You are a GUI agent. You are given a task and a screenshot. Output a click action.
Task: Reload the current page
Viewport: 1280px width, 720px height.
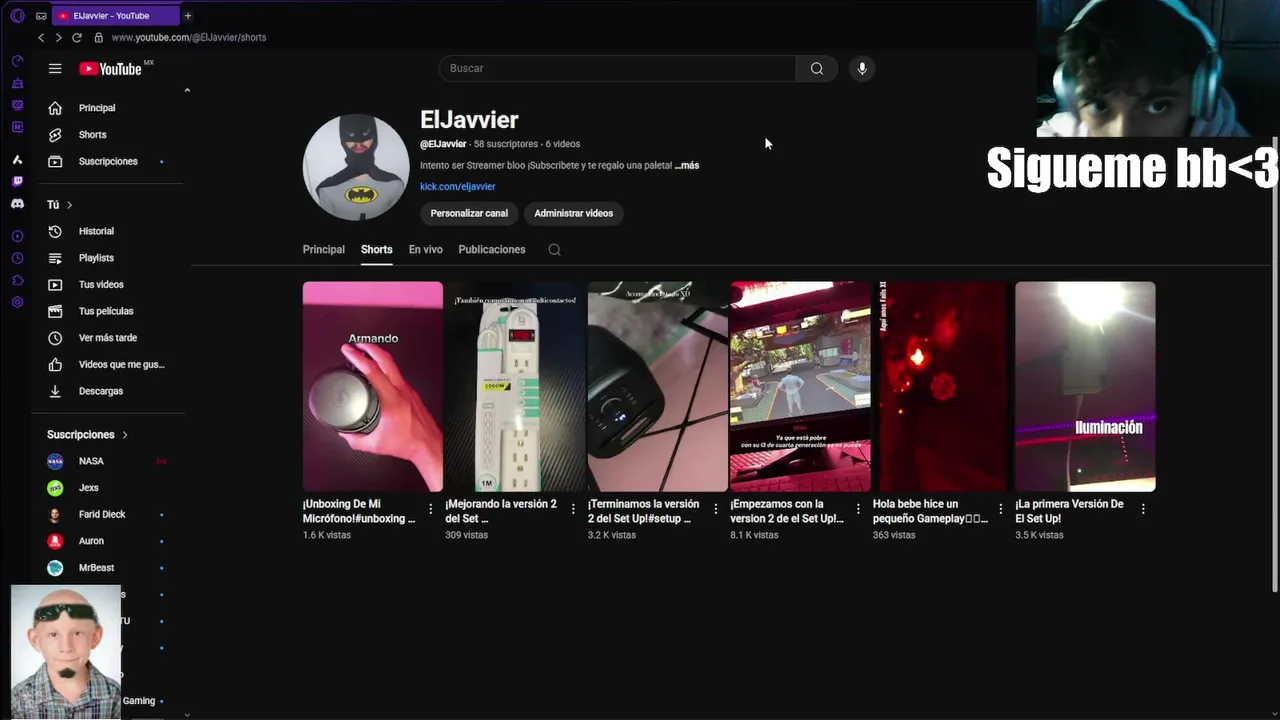coord(76,37)
